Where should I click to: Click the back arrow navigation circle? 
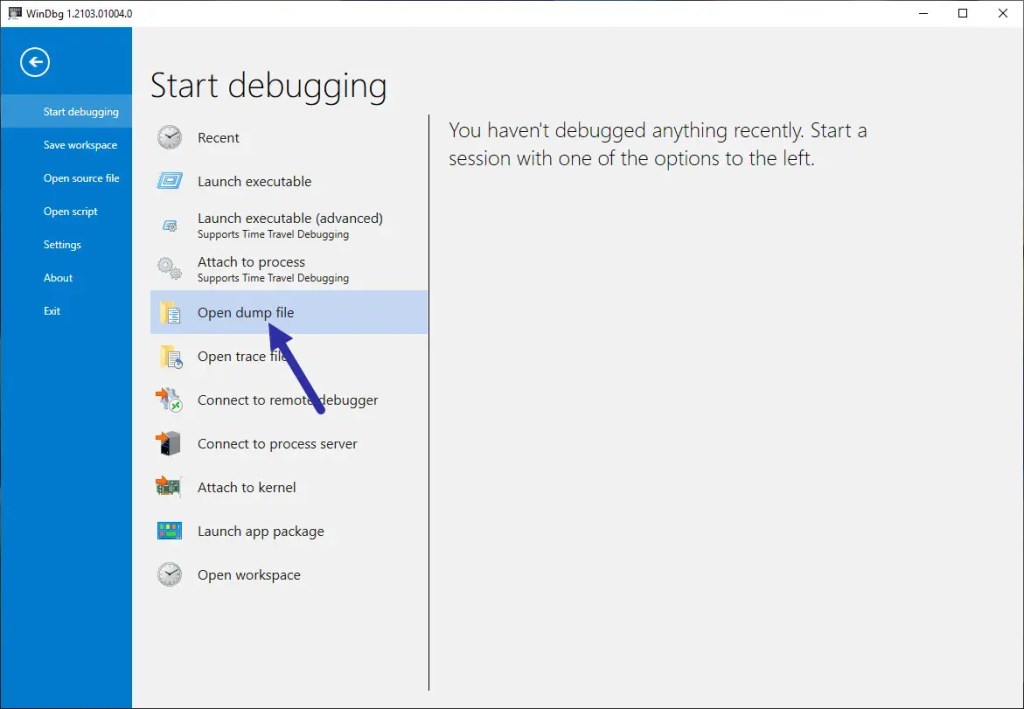pyautogui.click(x=34, y=62)
